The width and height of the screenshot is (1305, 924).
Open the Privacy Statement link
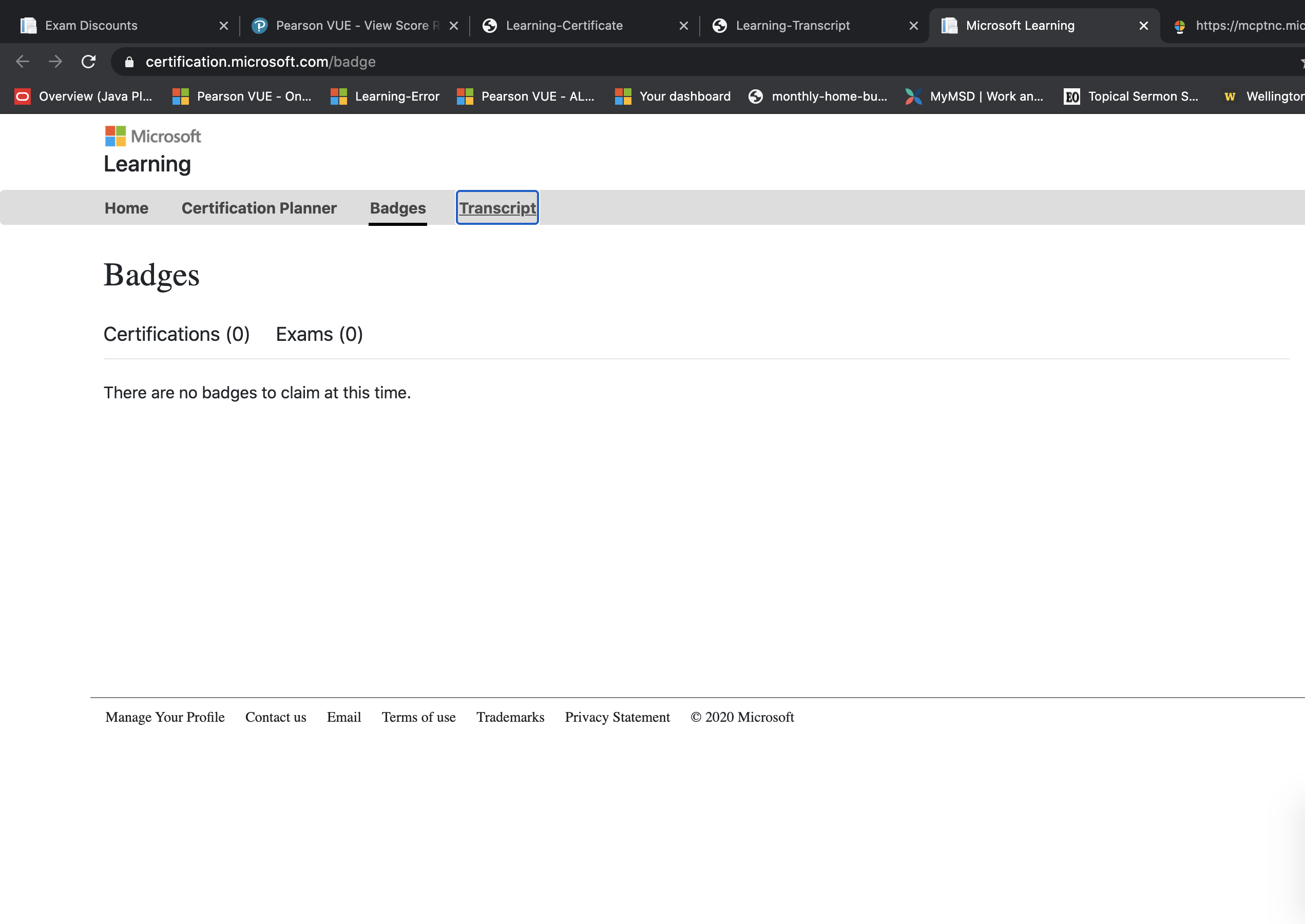point(617,717)
